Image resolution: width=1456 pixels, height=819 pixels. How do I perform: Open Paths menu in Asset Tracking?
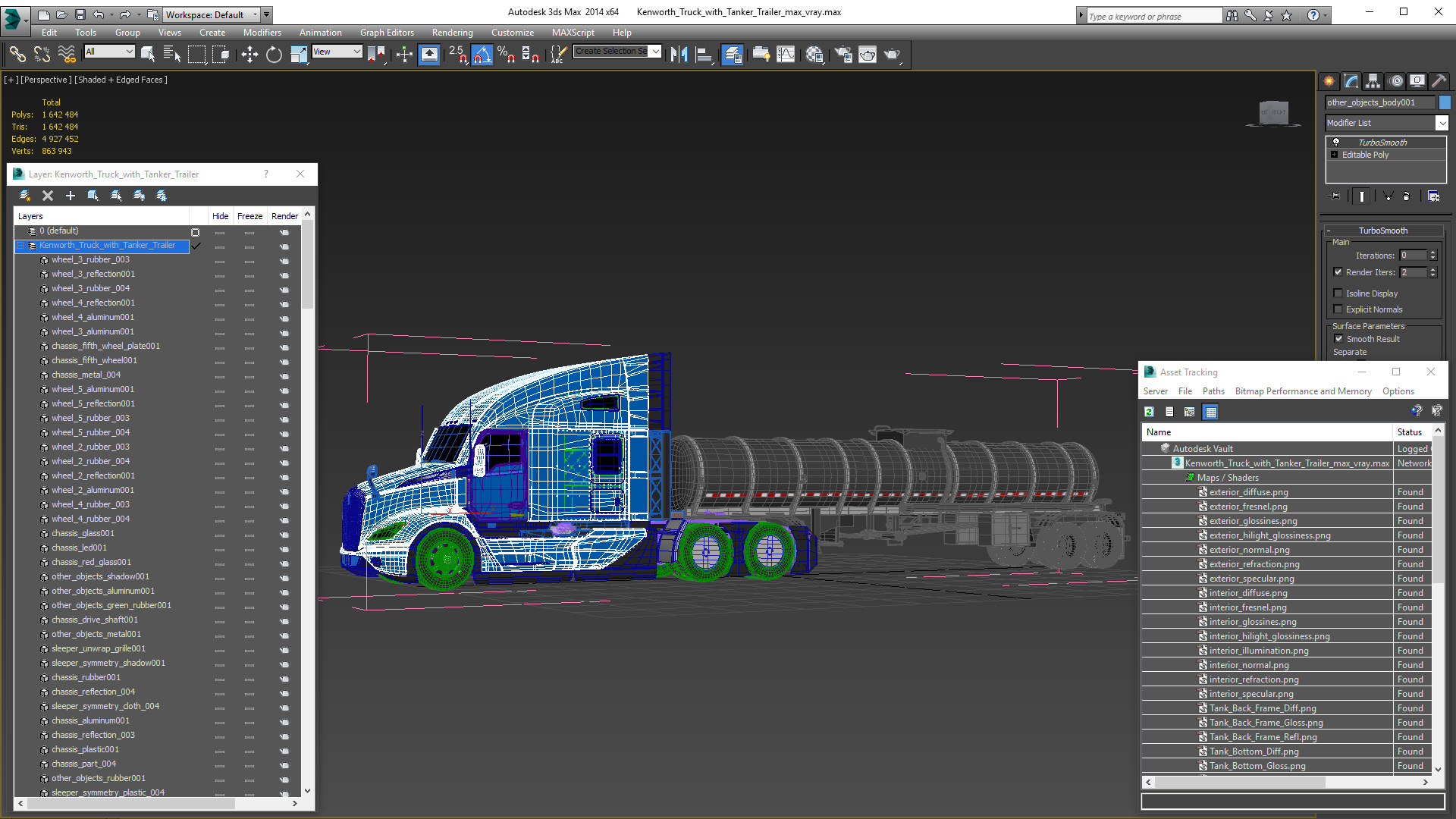pos(1213,391)
